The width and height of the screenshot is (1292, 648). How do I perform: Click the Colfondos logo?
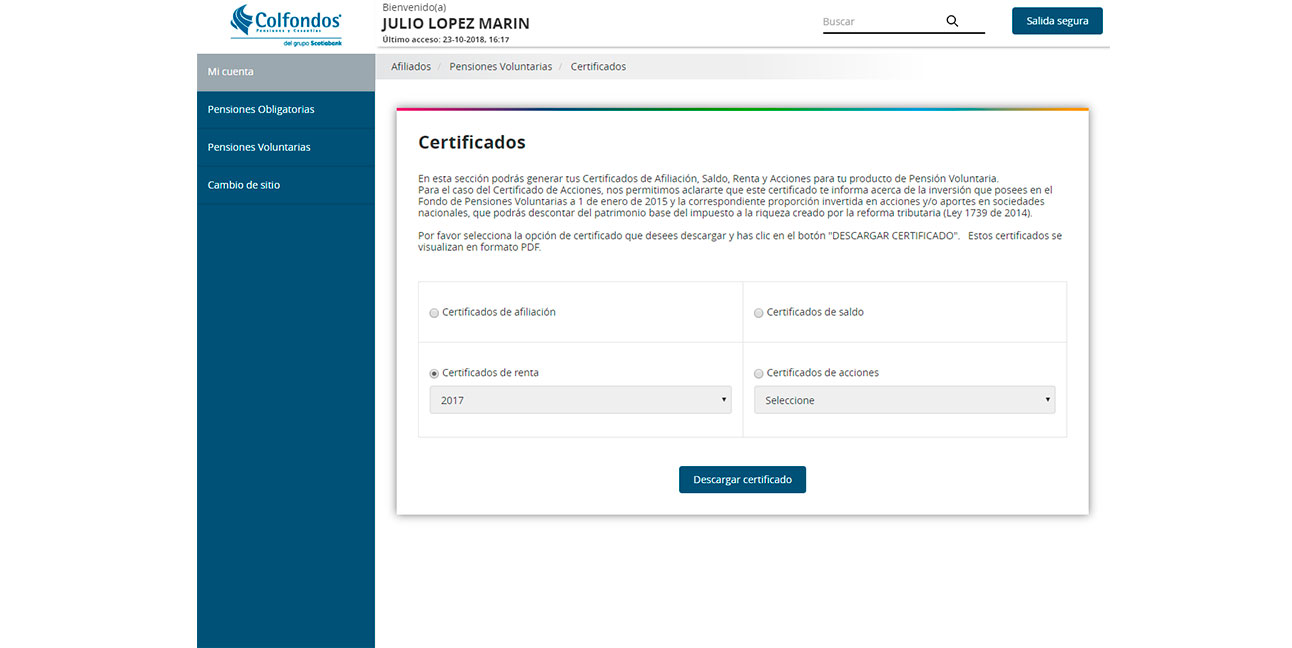(x=285, y=19)
